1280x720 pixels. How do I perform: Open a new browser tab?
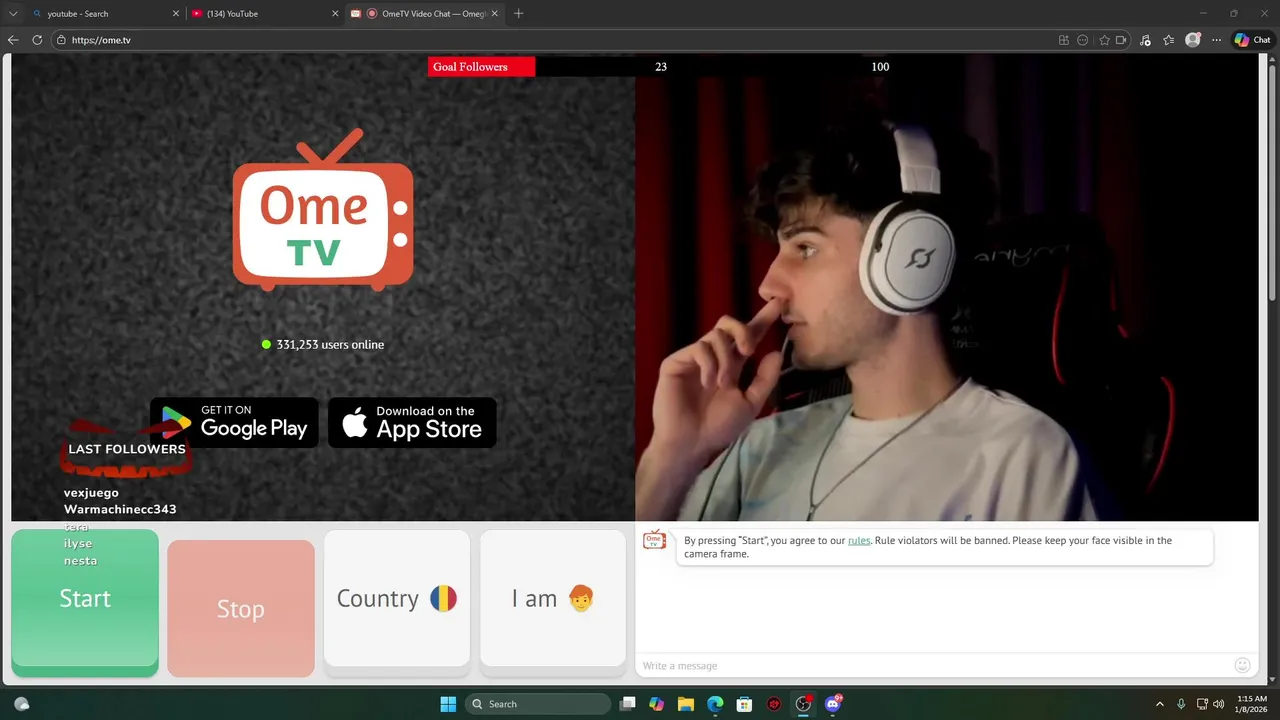coord(518,14)
